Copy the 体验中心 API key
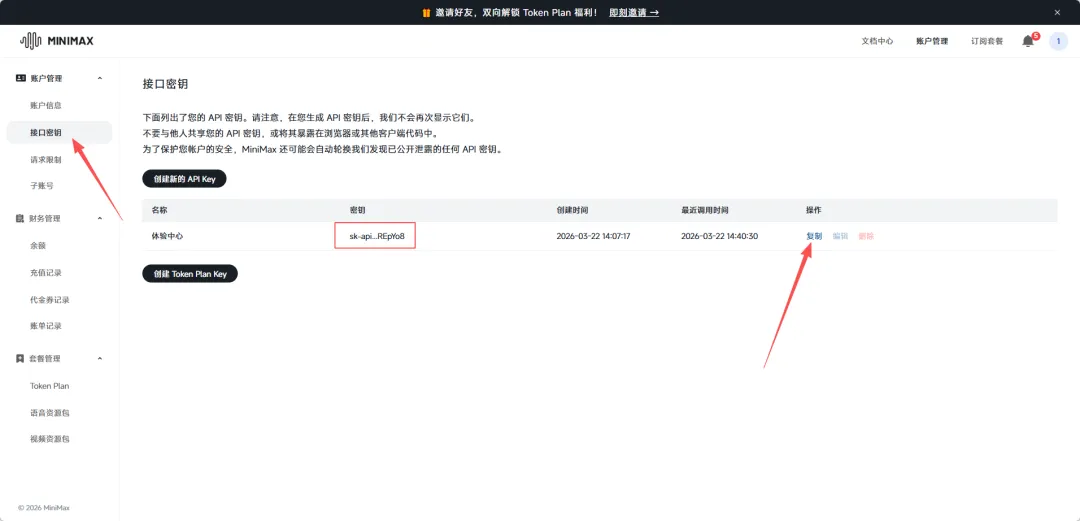1080x521 pixels. pyautogui.click(x=814, y=236)
